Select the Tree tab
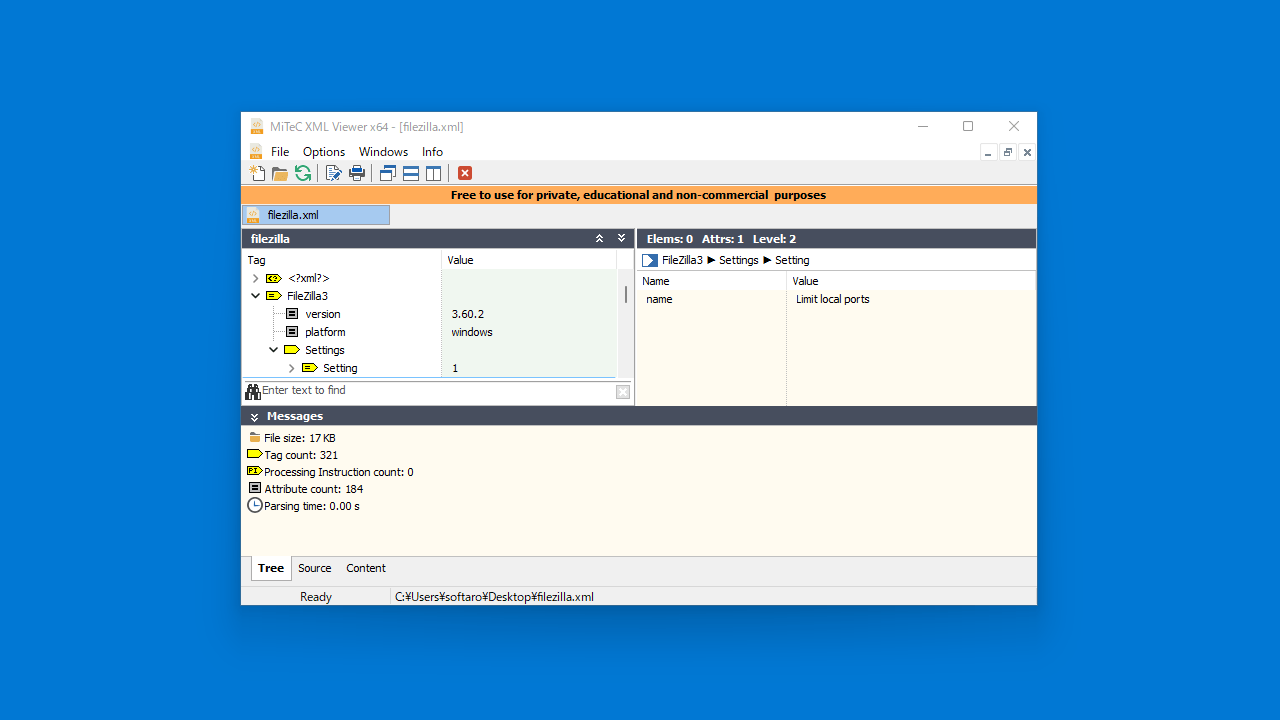This screenshot has width=1280, height=720. click(271, 568)
